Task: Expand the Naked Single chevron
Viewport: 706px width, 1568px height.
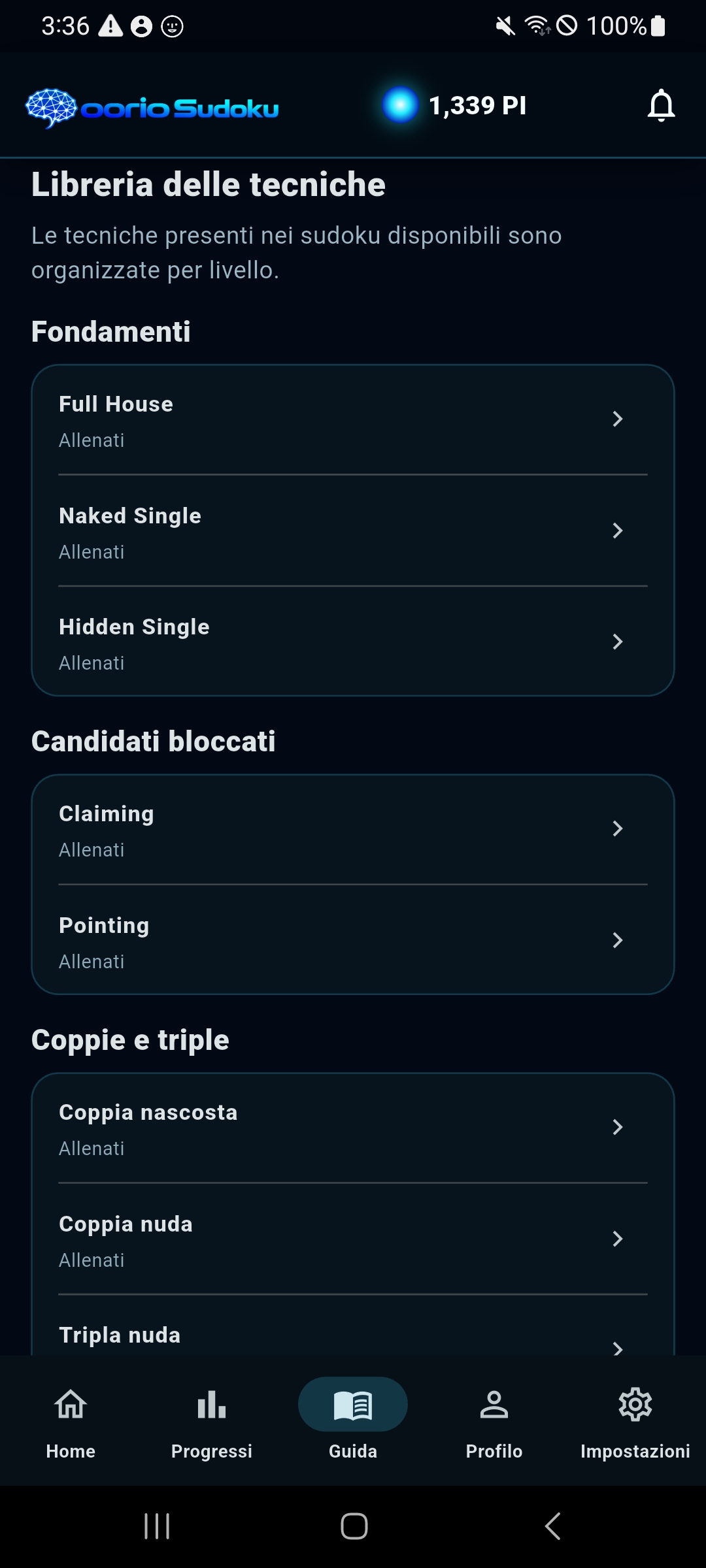Action: pyautogui.click(x=618, y=531)
